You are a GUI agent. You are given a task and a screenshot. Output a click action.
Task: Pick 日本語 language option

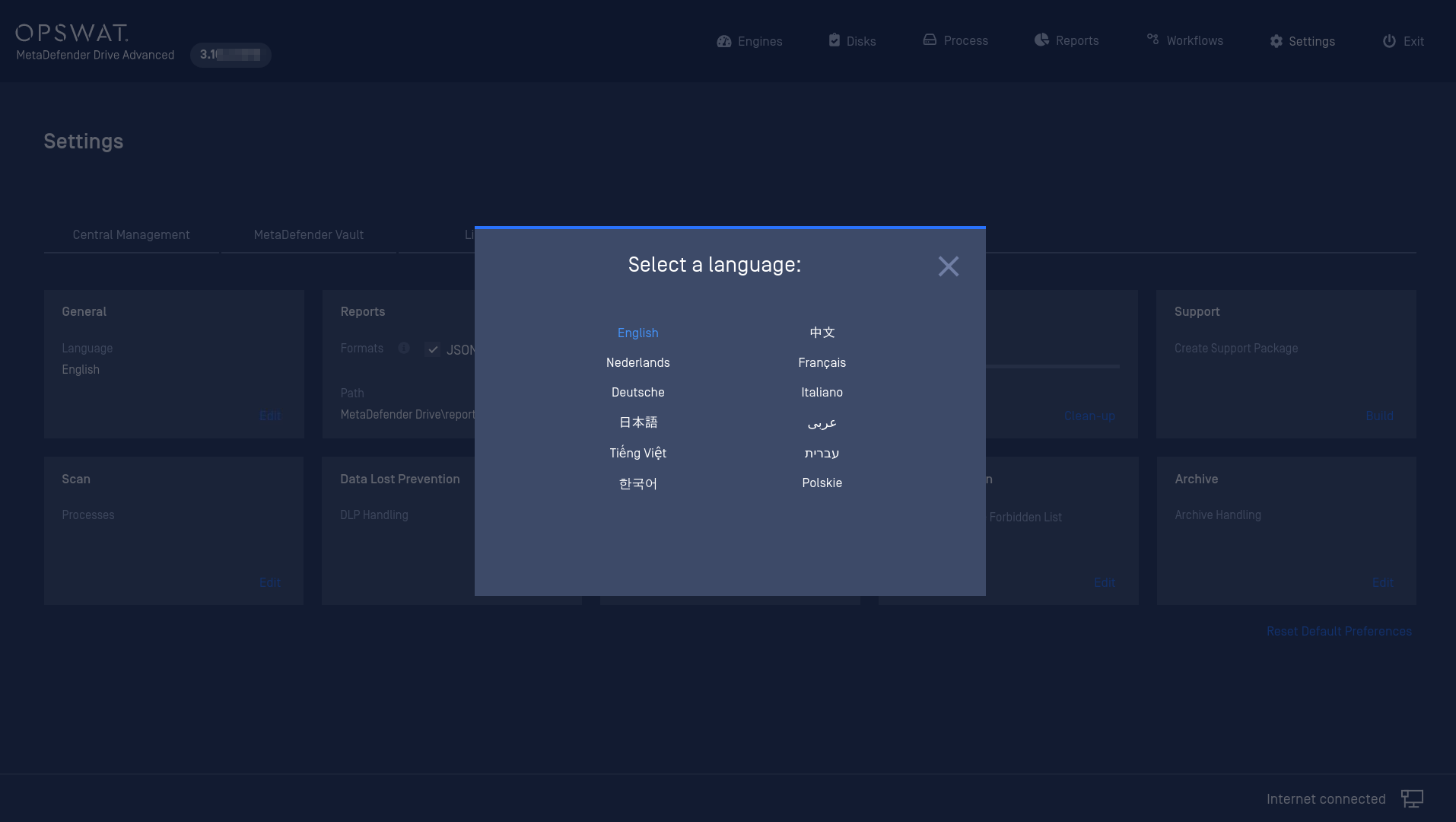(x=637, y=422)
